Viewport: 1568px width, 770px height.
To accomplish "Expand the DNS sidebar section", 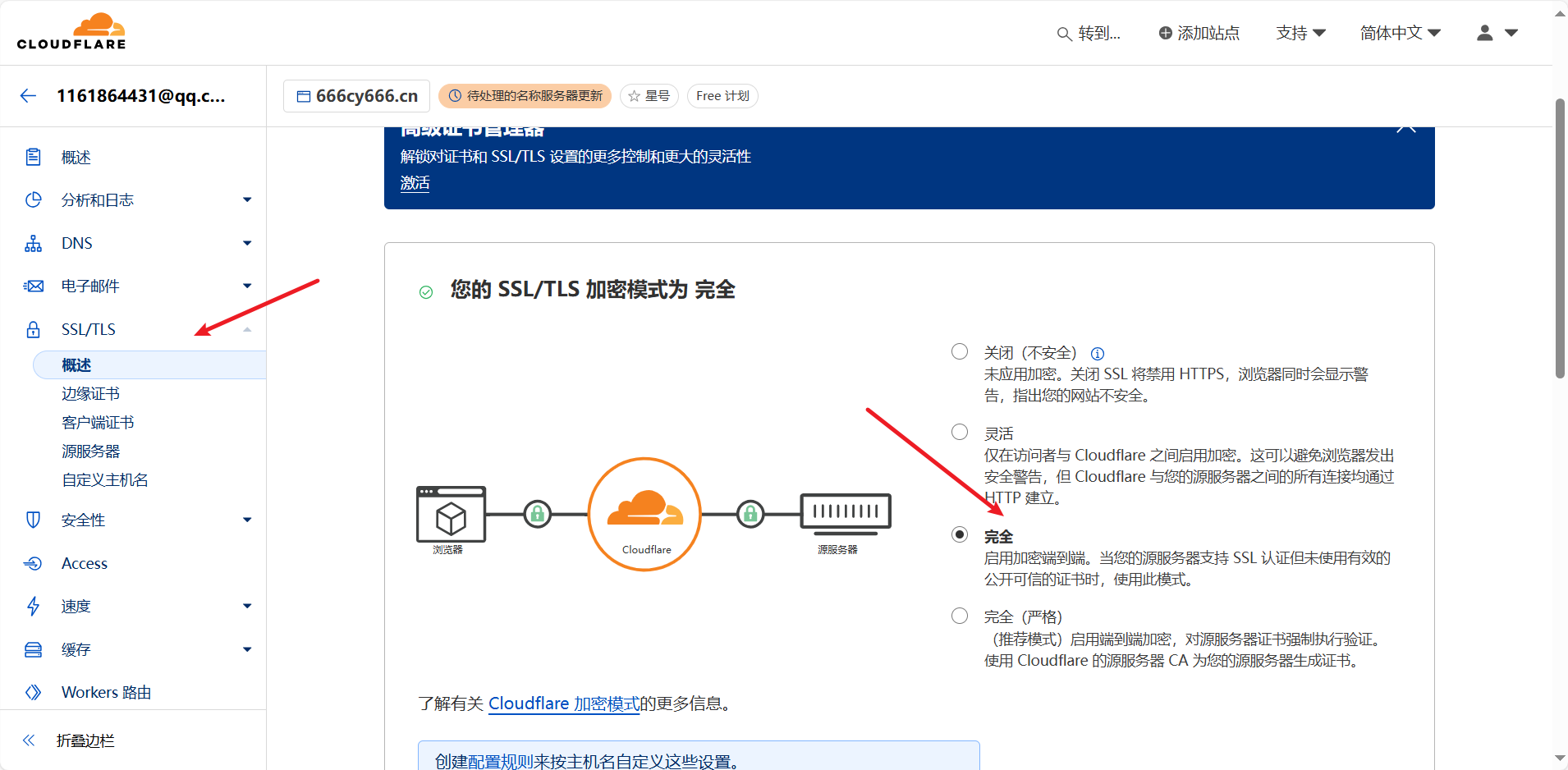I will coord(247,243).
